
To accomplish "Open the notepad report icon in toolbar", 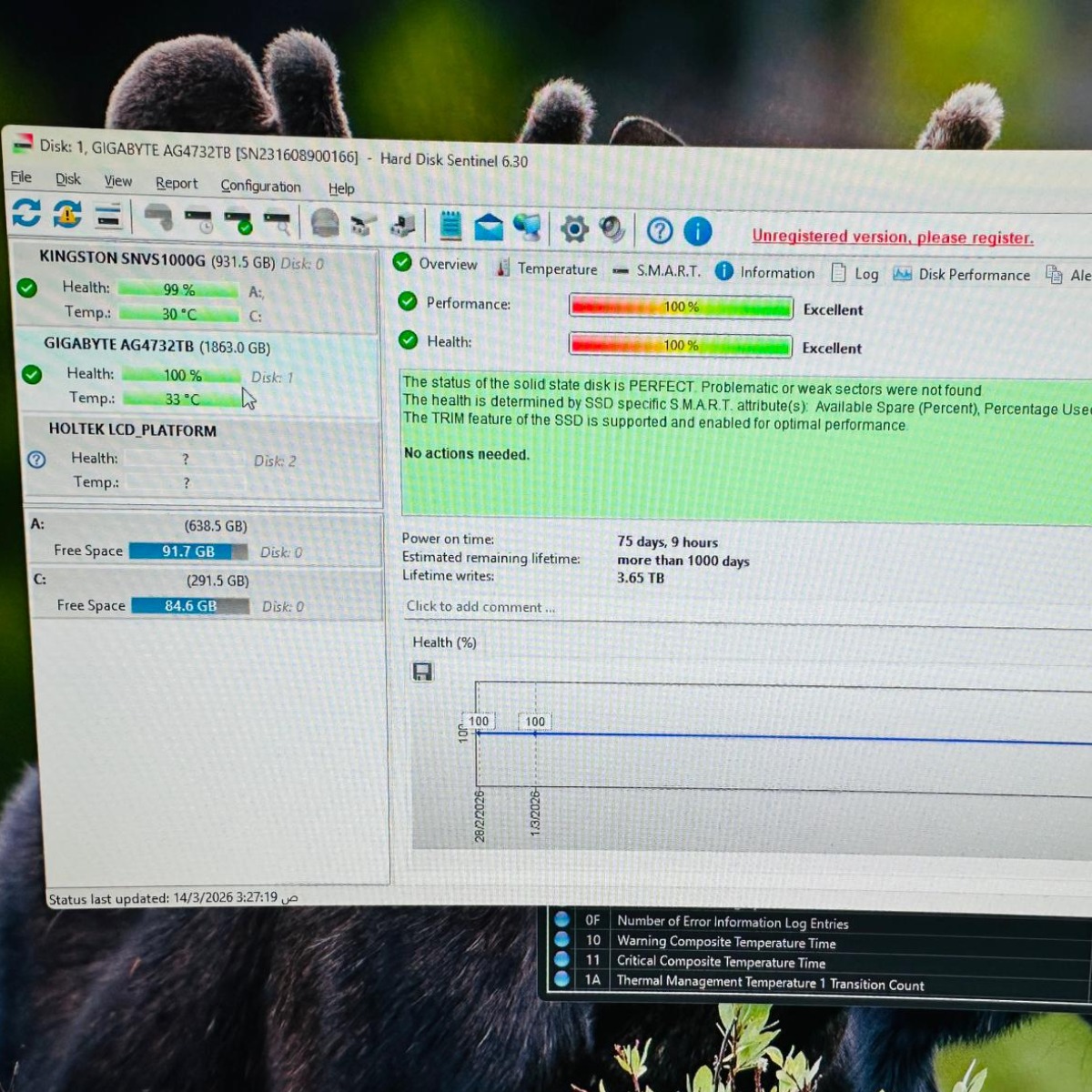I will coord(450,225).
